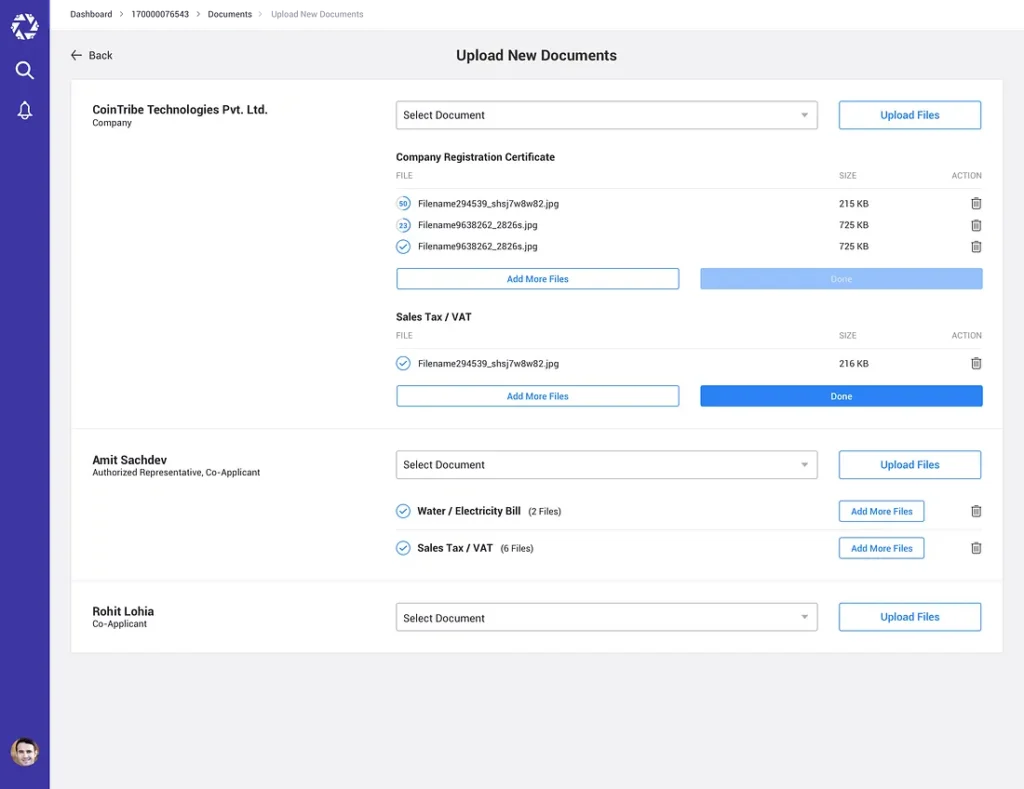Click checkmark on the 216 KB file

click(x=403, y=364)
